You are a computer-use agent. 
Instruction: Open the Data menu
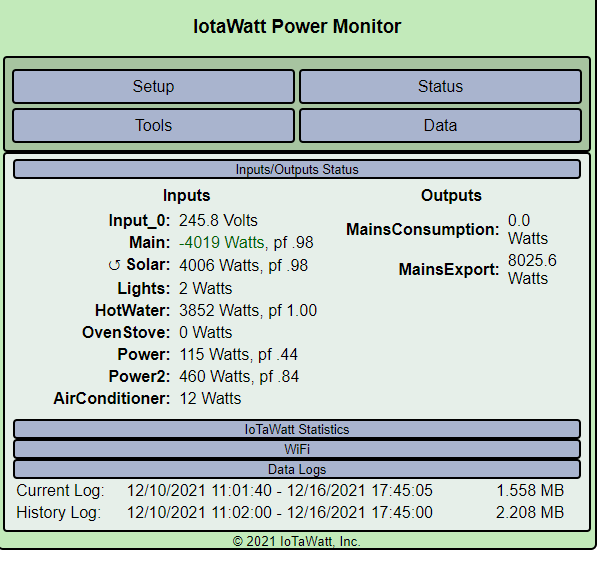[440, 126]
